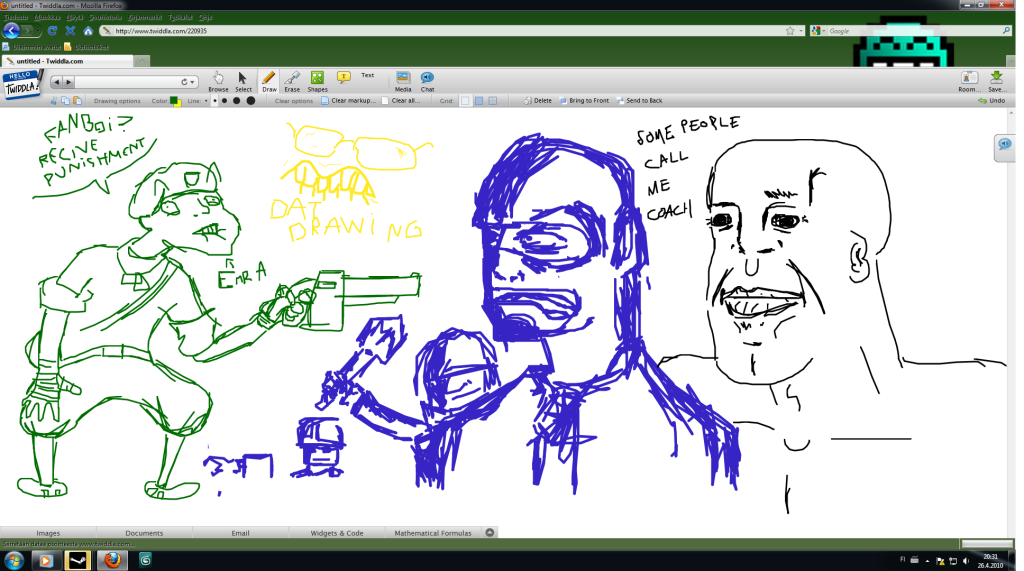Open the address bar history dropdown

(801, 31)
